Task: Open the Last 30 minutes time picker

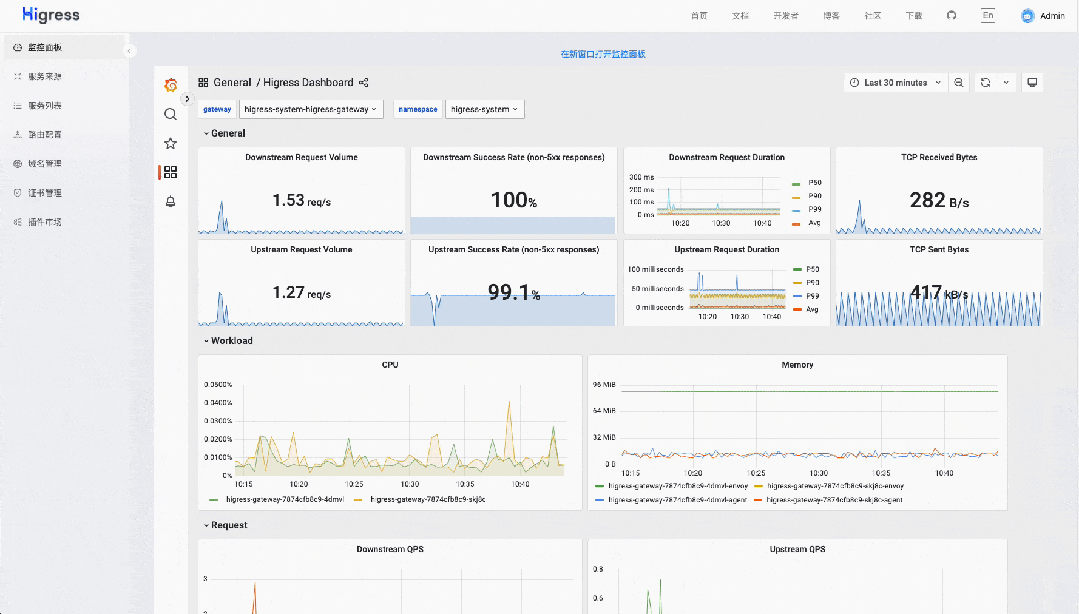Action: pyautogui.click(x=895, y=83)
